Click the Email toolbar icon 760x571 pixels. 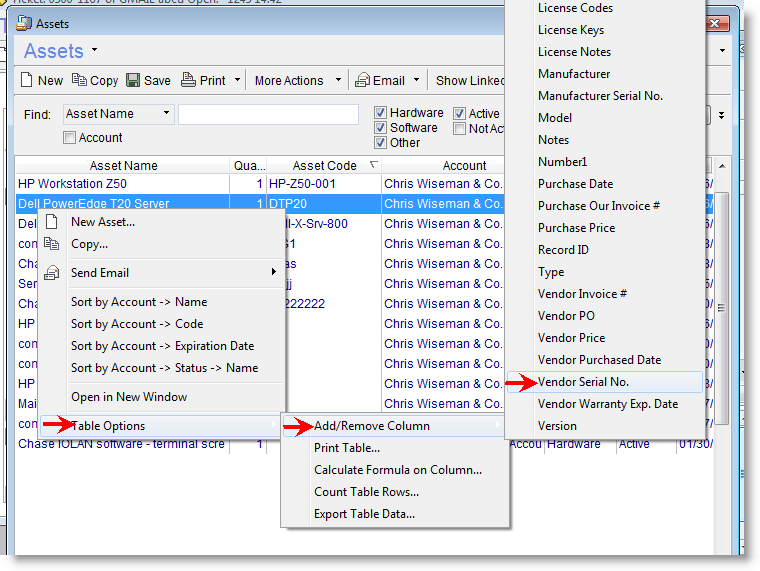[x=362, y=81]
